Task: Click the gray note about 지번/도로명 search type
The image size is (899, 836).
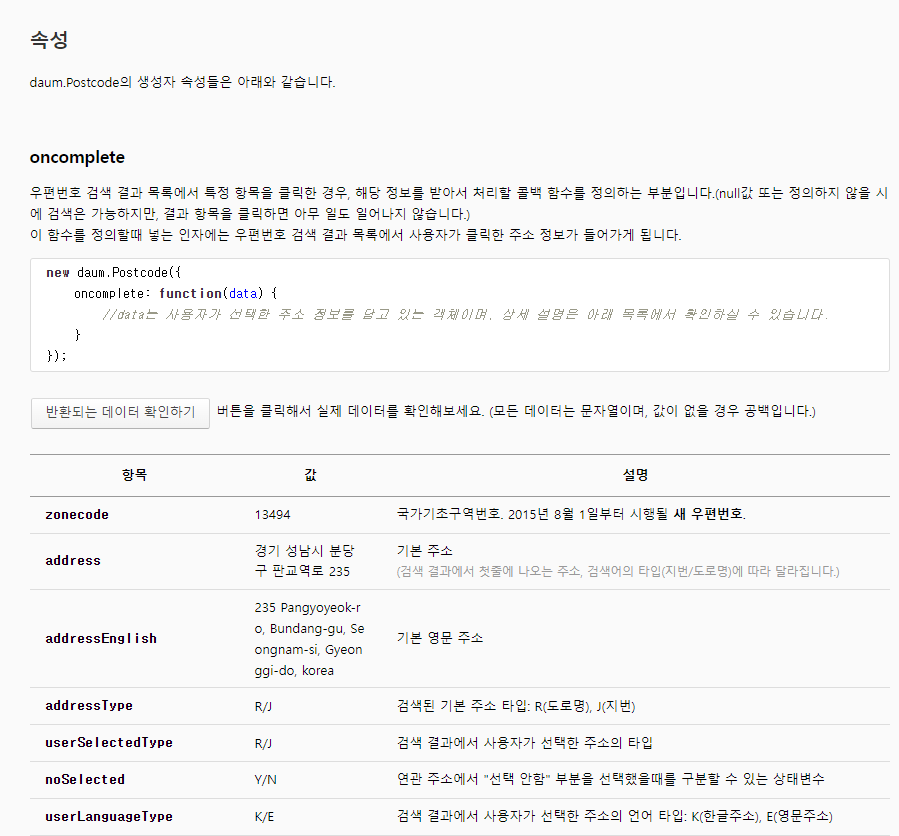Action: [x=618, y=572]
